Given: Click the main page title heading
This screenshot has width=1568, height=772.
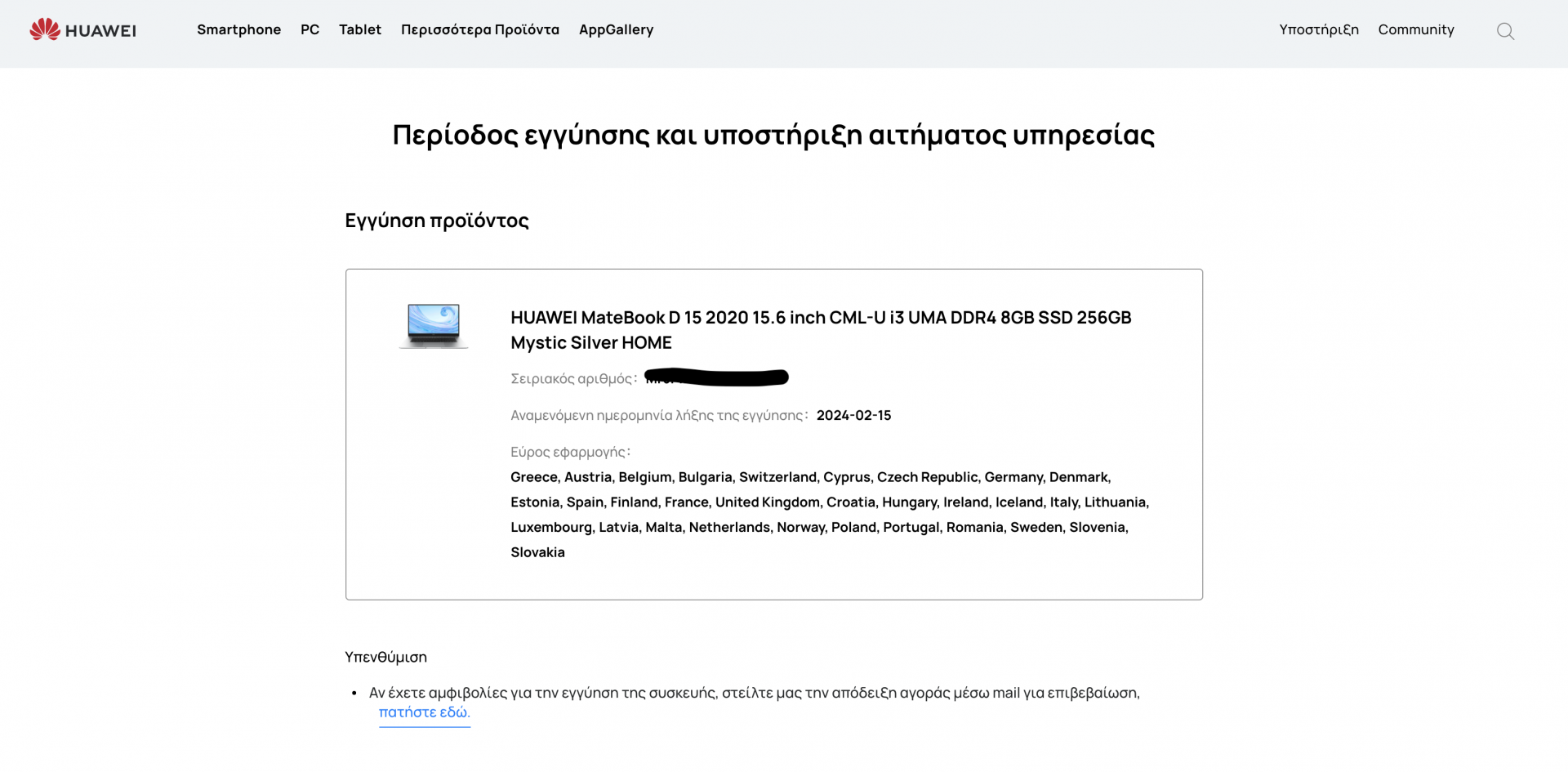Looking at the screenshot, I should pyautogui.click(x=773, y=135).
